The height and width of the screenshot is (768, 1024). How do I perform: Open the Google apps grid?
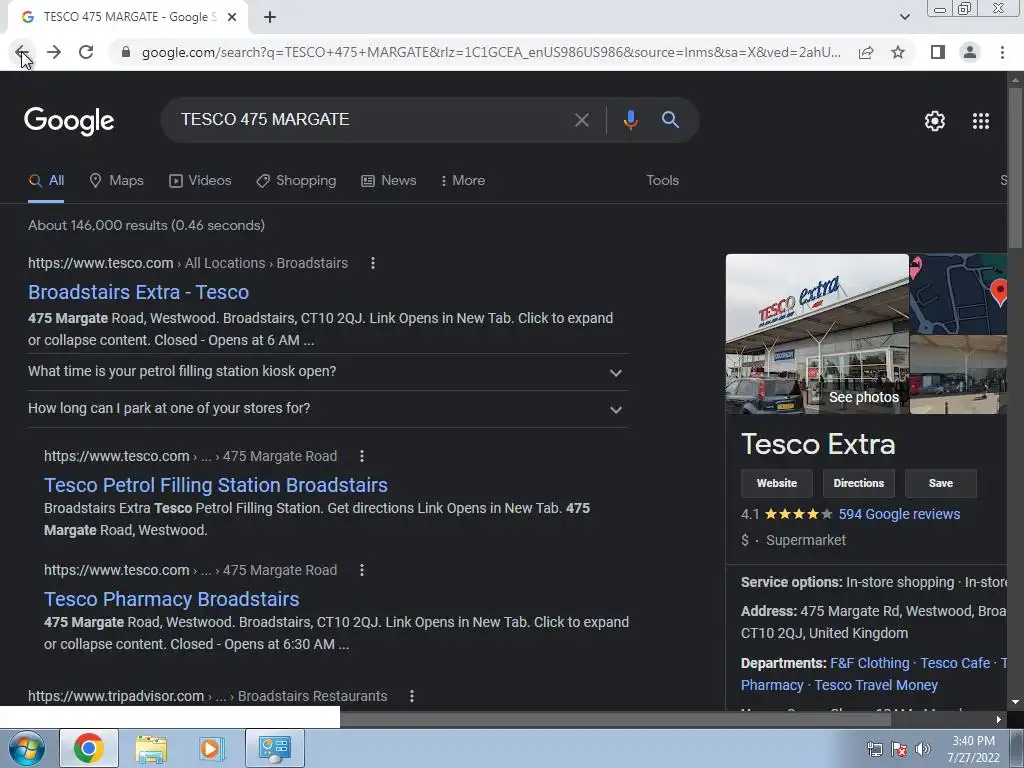981,121
